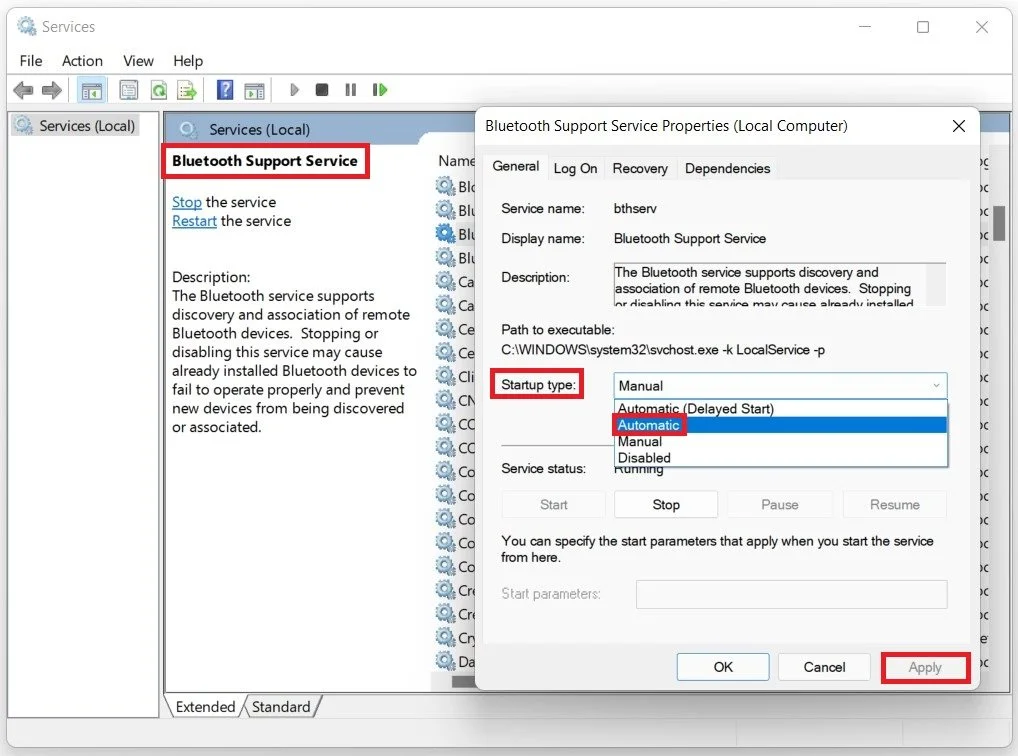1018x756 pixels.
Task: Switch to the Log On tab
Action: [x=575, y=168]
